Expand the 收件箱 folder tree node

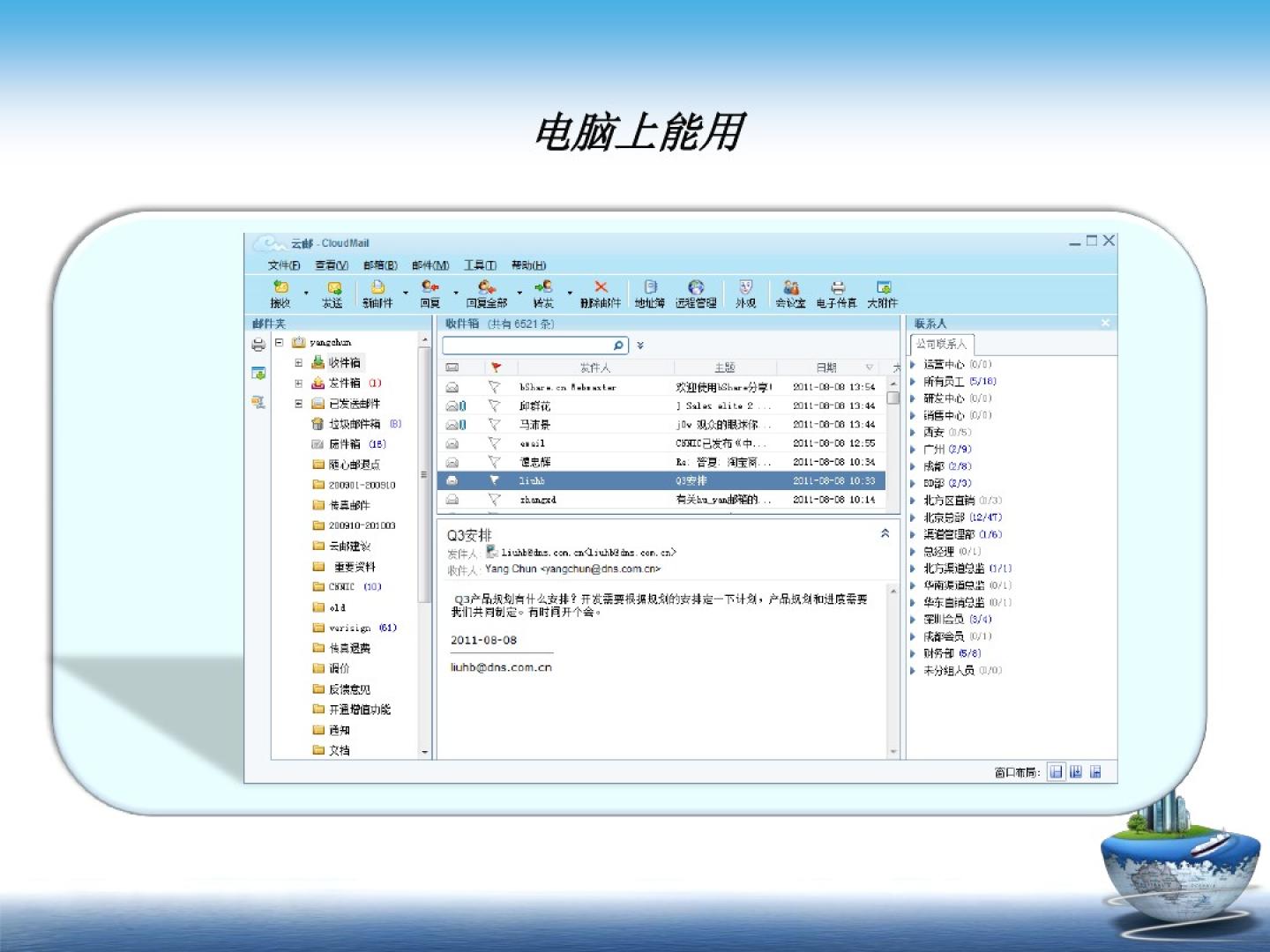click(298, 362)
